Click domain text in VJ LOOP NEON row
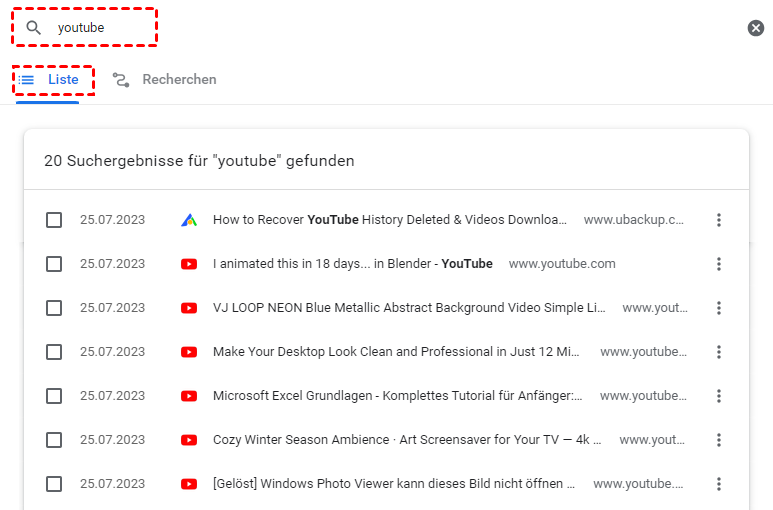Screen dimensions: 773x510 coord(655,308)
